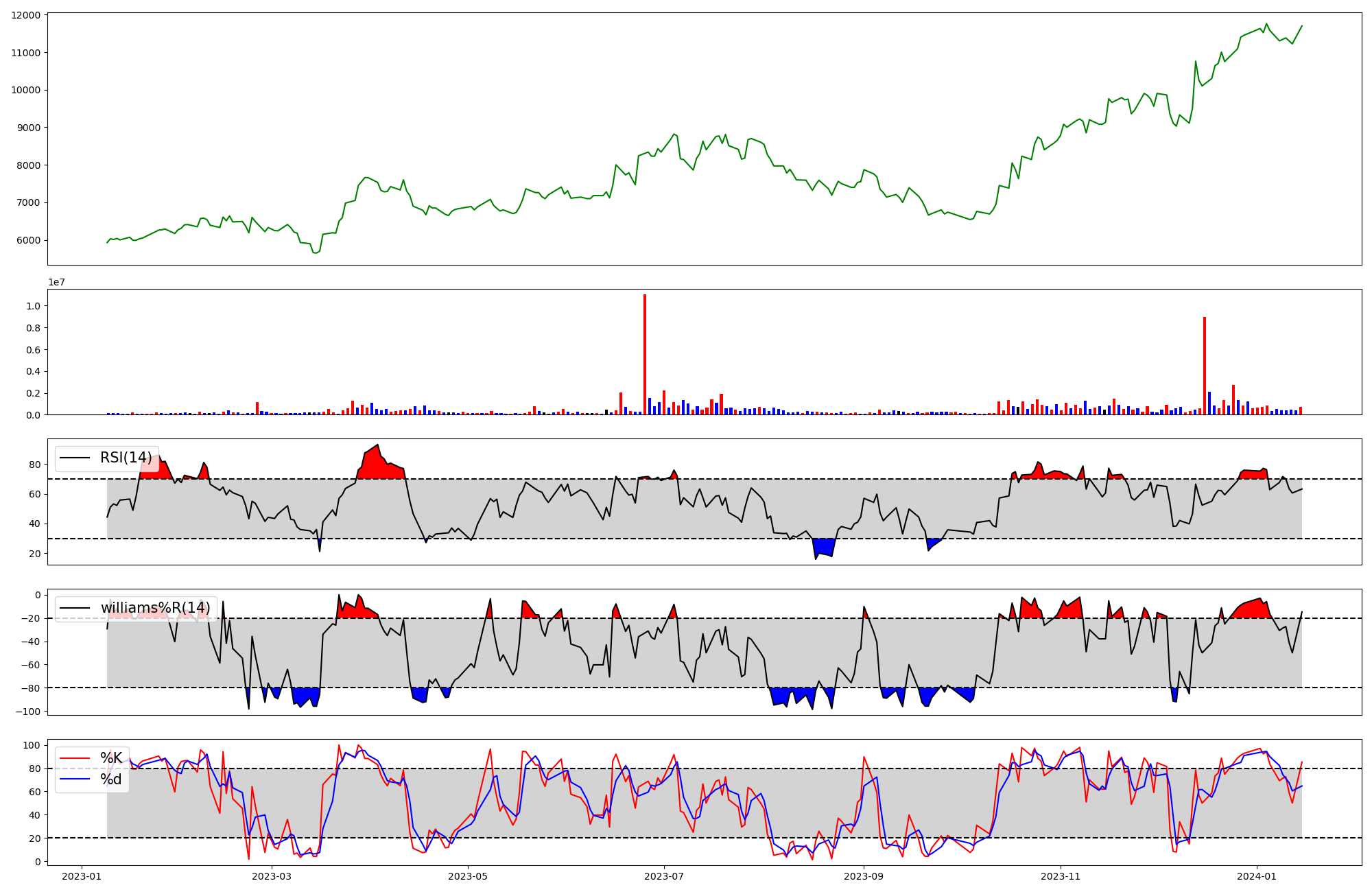Click the red %K legend entry
Viewport: 1372px width, 892px height.
(111, 758)
